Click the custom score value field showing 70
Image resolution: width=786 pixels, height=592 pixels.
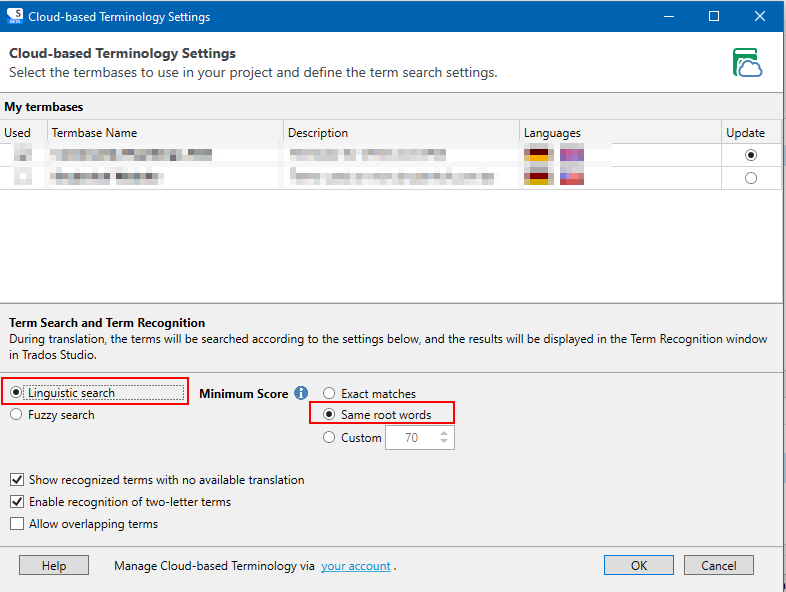tap(412, 438)
